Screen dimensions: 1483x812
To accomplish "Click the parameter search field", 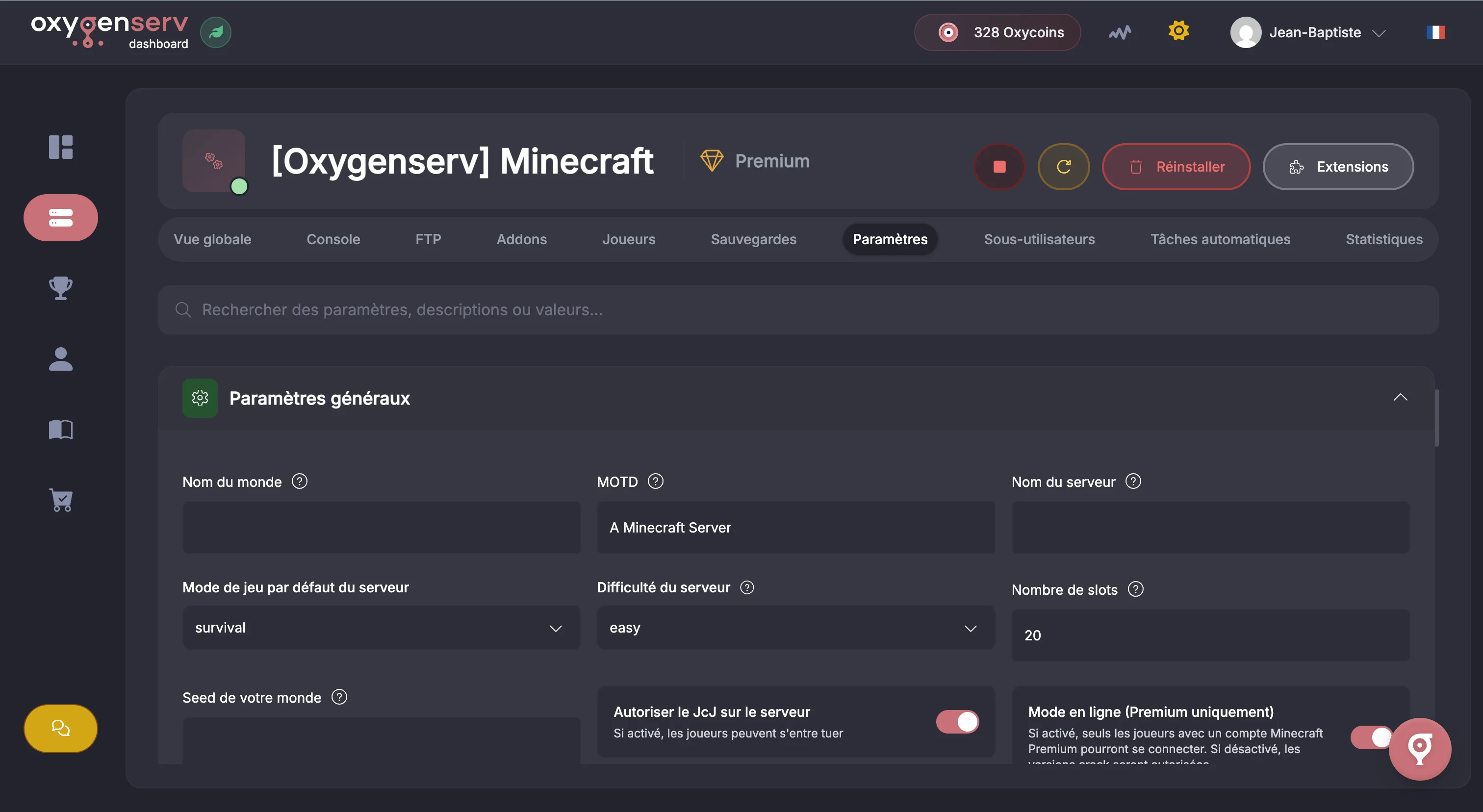I will click(797, 309).
